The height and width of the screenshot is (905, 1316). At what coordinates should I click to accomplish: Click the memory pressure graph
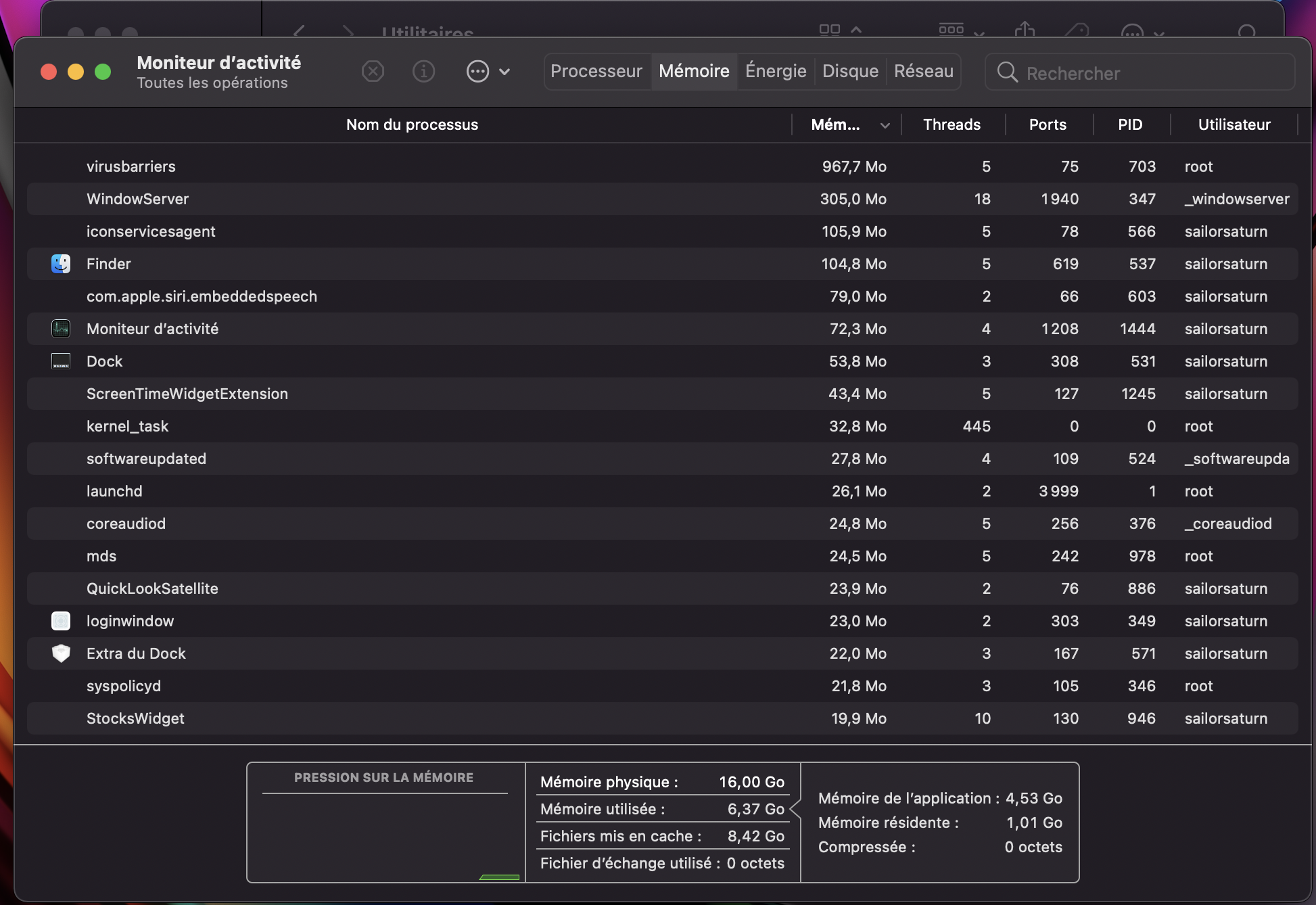[x=385, y=836]
